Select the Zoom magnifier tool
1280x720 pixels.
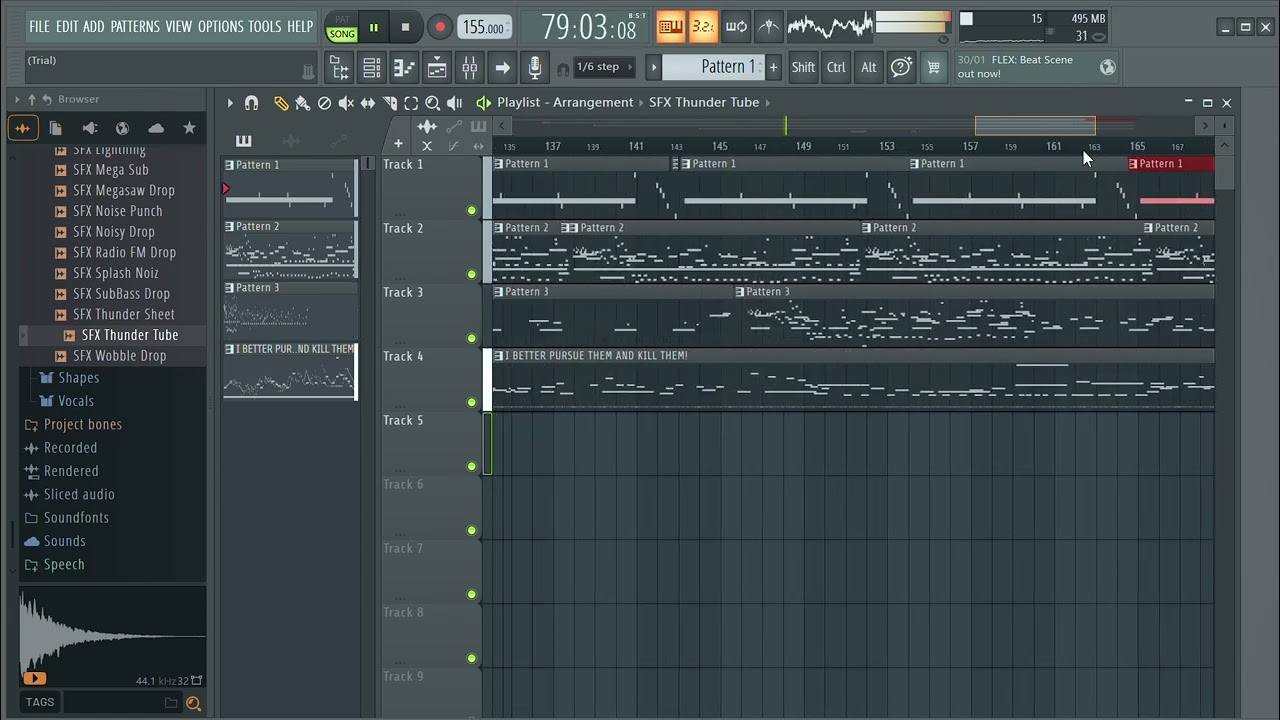tap(432, 103)
